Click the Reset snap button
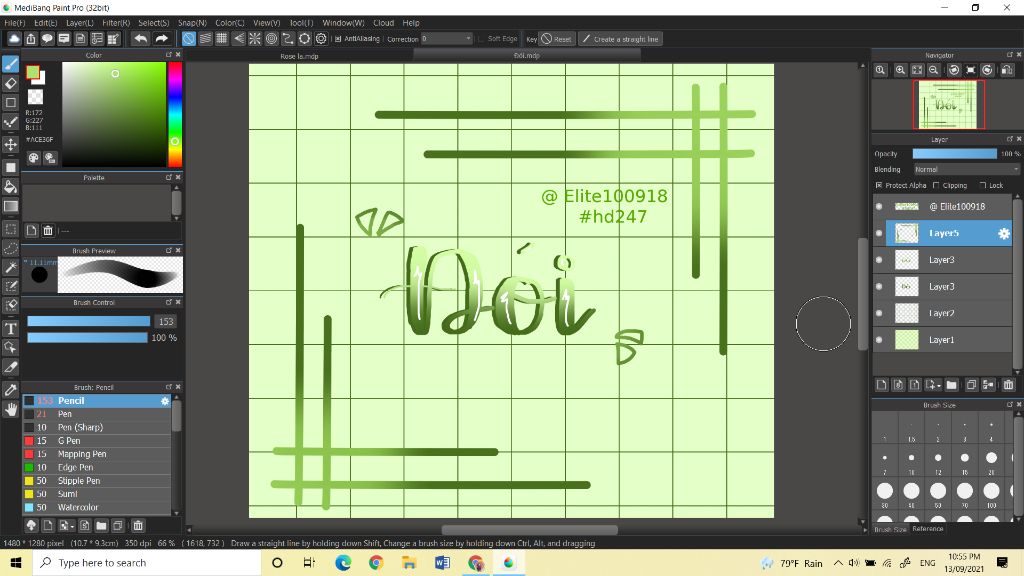 (556, 39)
